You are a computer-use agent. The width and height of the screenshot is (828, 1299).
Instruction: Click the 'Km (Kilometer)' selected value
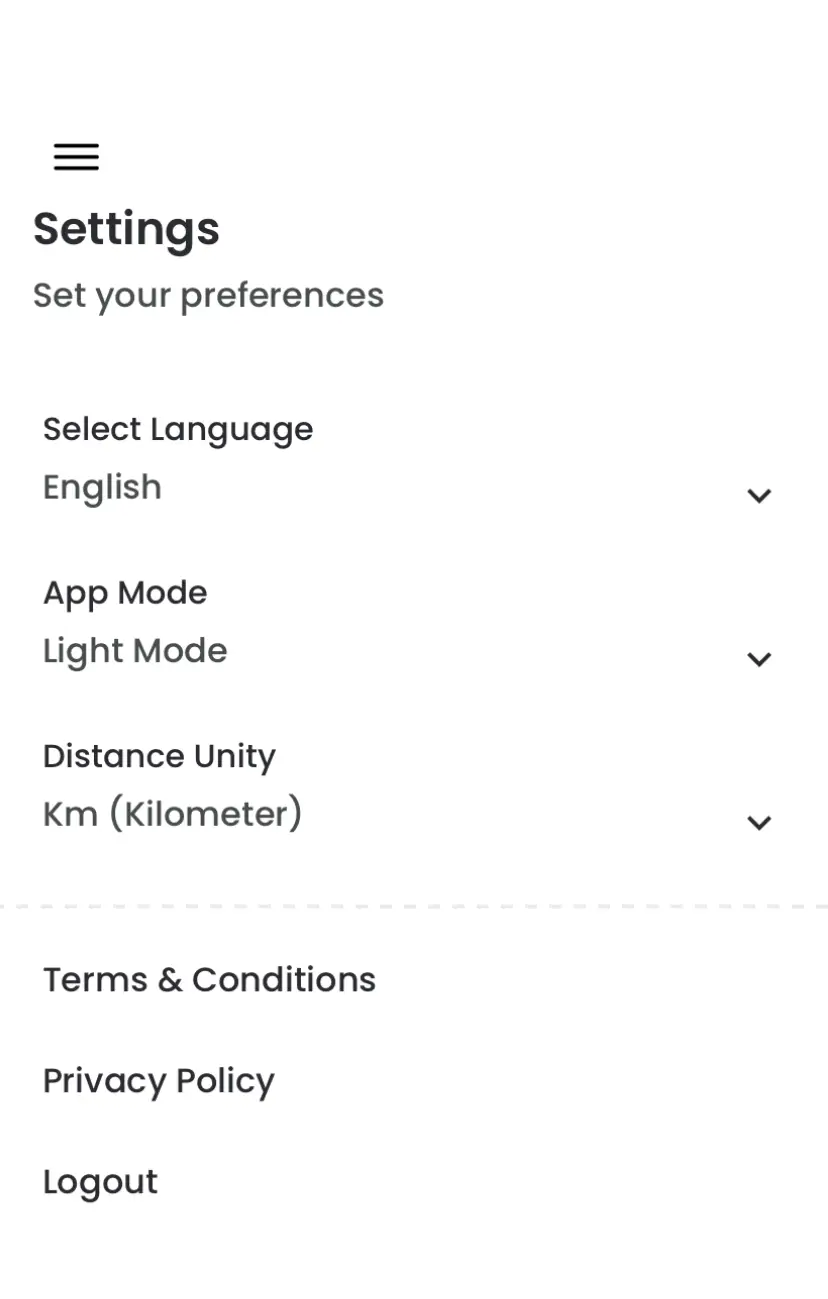click(172, 814)
